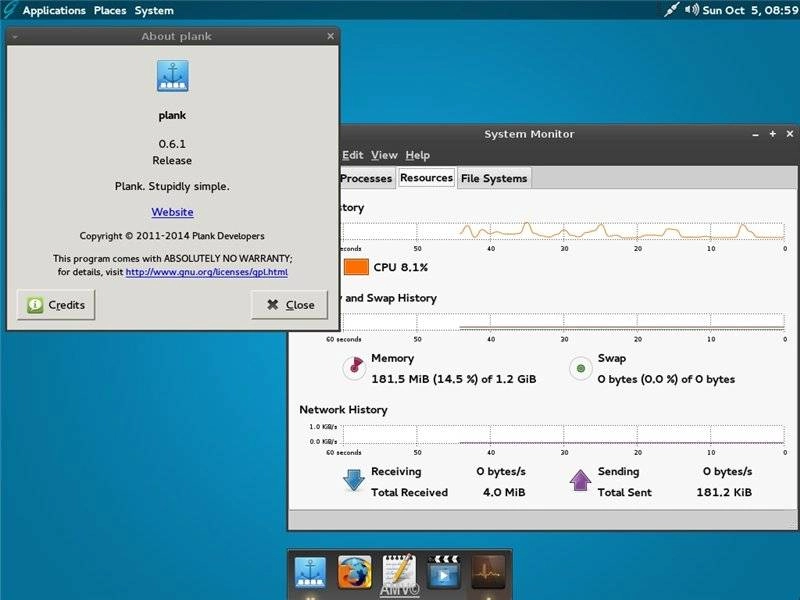Click the plank version text 0.6.1

click(x=172, y=144)
